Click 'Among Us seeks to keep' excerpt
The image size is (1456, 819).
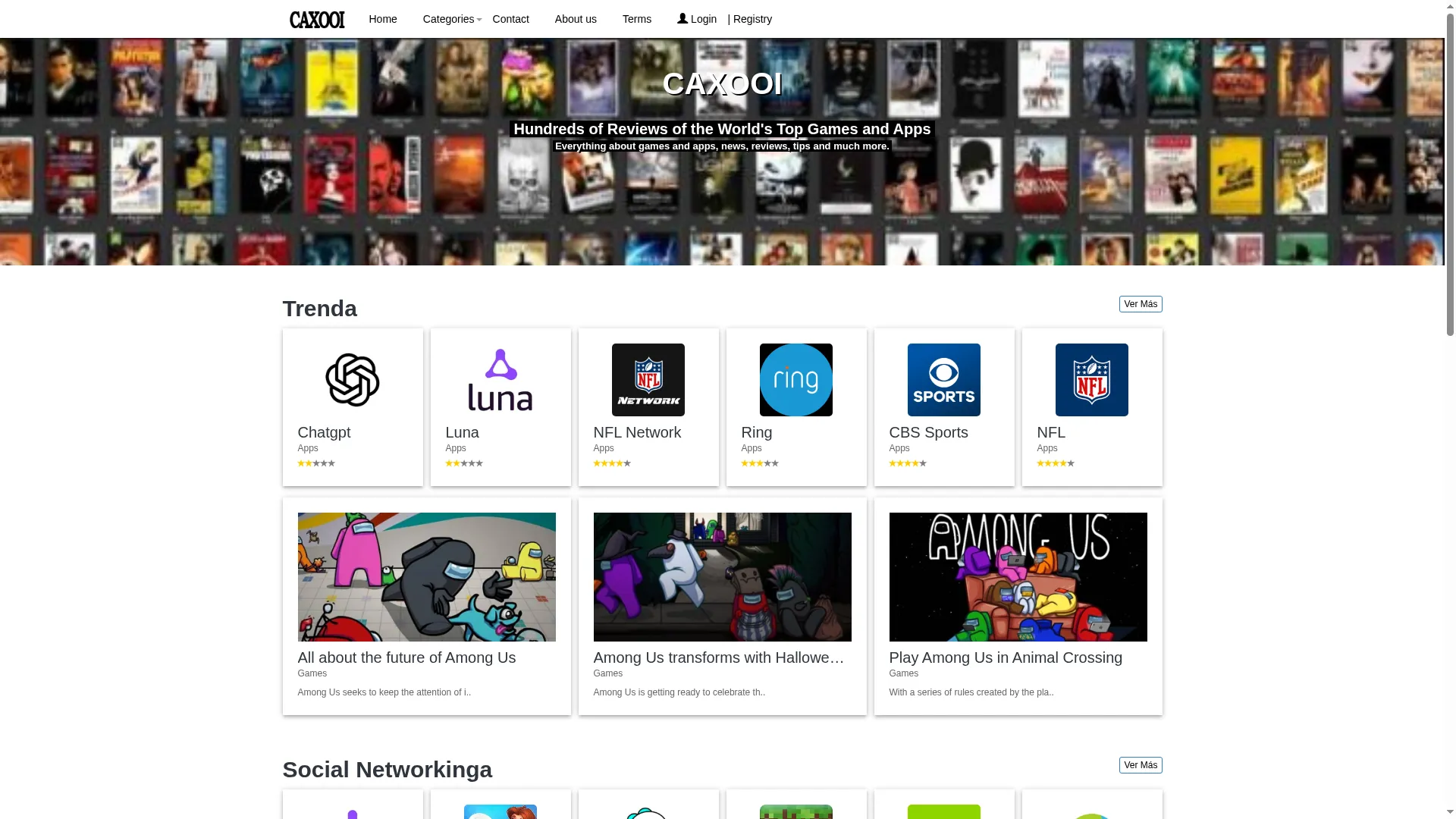point(384,692)
